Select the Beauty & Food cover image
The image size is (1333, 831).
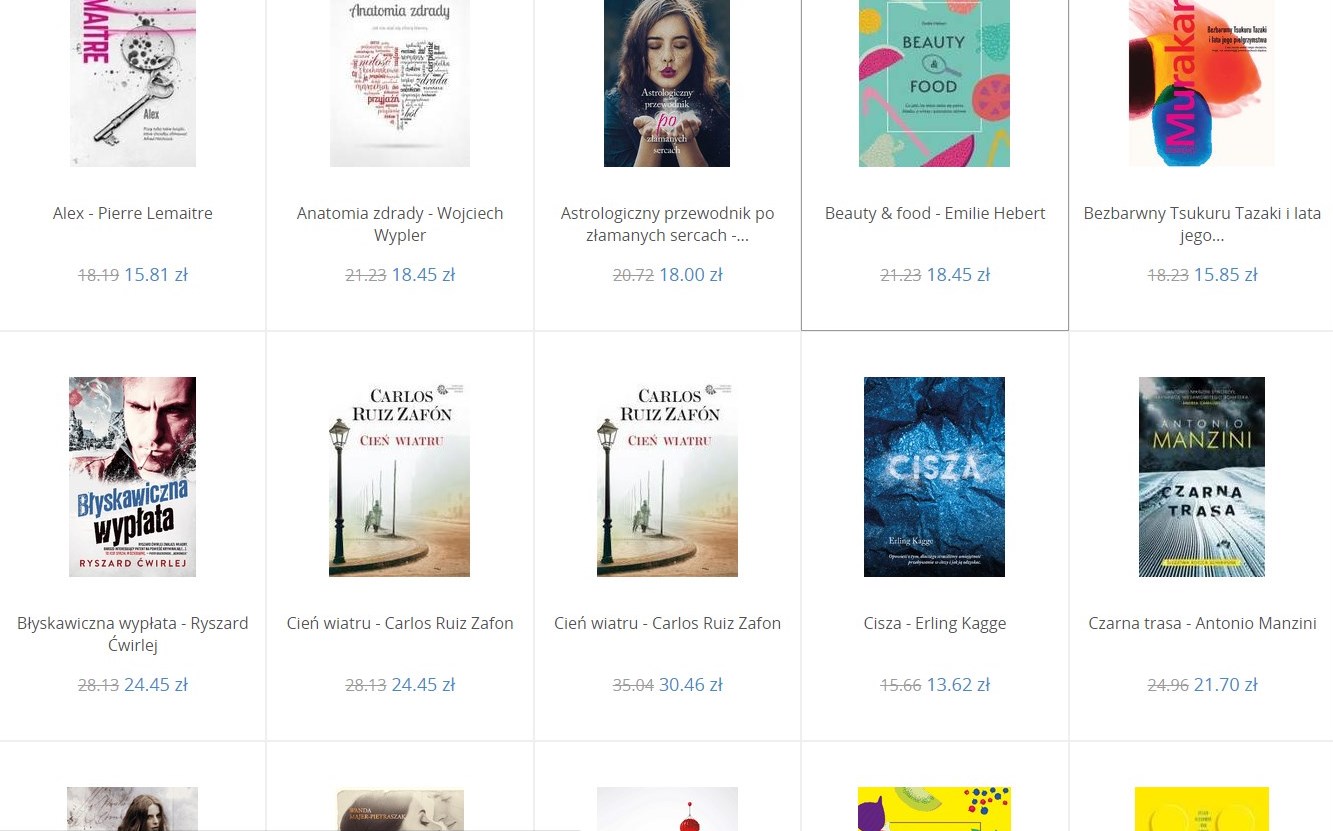pos(934,83)
